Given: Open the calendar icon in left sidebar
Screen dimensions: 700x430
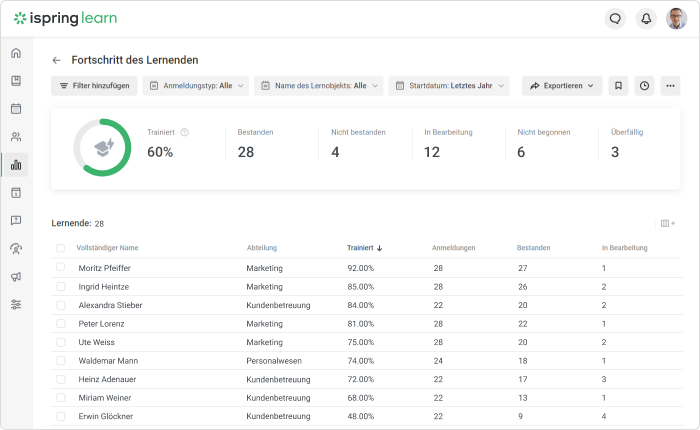Looking at the screenshot, I should pyautogui.click(x=16, y=109).
